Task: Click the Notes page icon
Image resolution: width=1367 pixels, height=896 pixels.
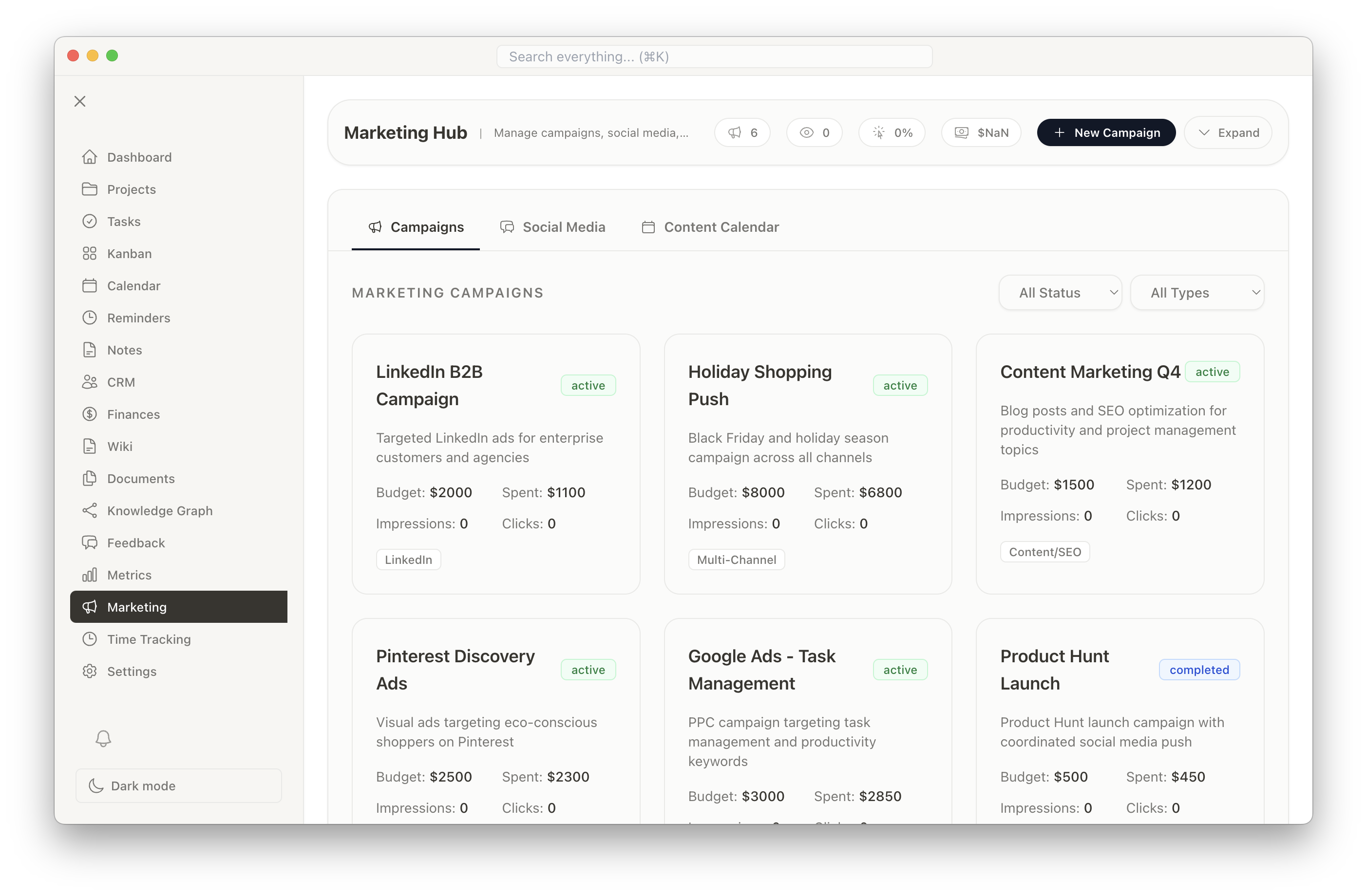Action: 90,350
